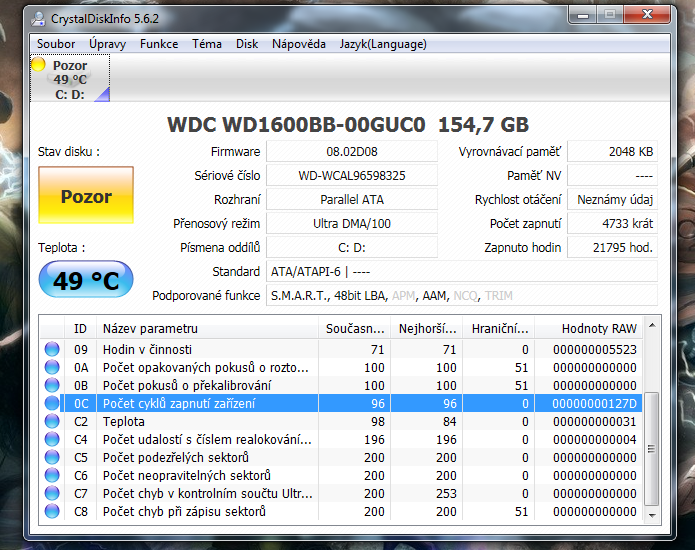Screen dimensions: 695x550
Task: Select row Počet chyb při zápisu sektorů
Action: [340, 511]
